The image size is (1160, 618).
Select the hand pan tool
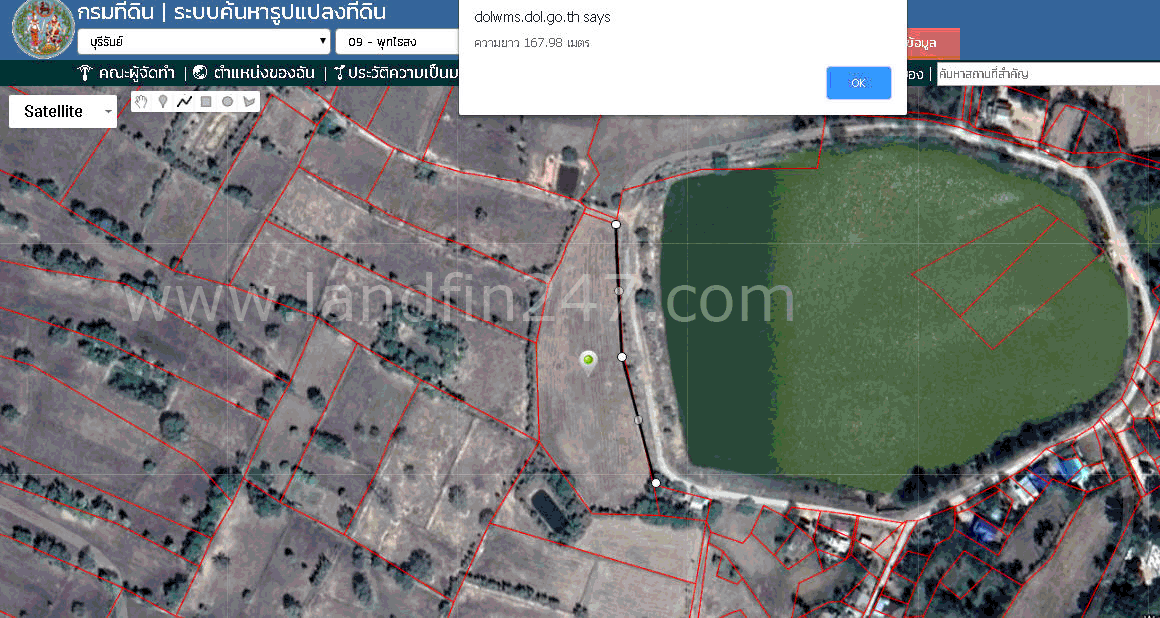[x=142, y=101]
